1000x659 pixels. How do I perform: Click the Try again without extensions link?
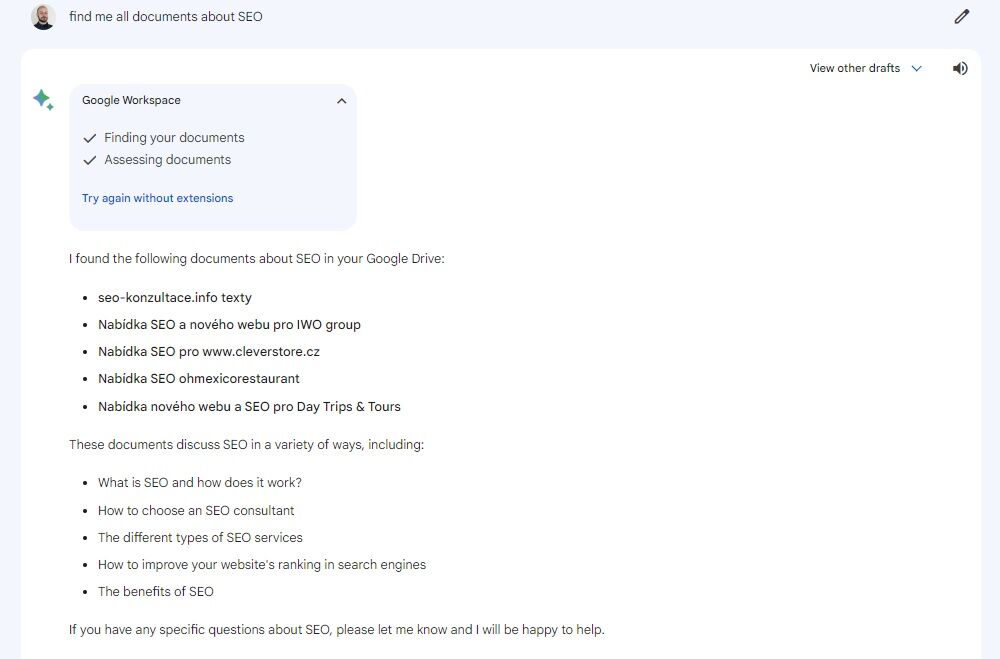[x=157, y=198]
